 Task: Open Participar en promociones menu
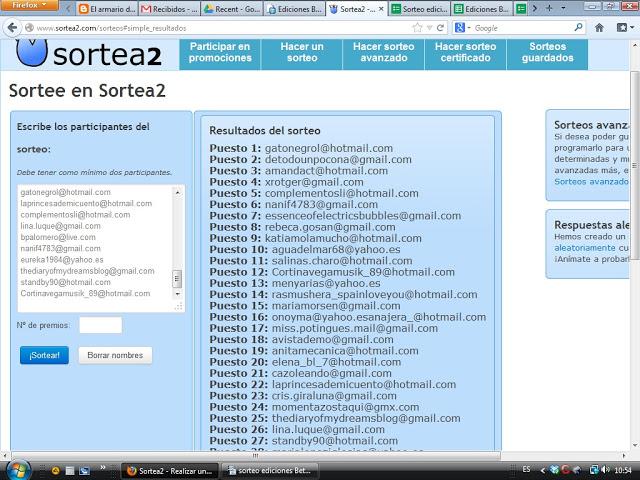tap(220, 54)
